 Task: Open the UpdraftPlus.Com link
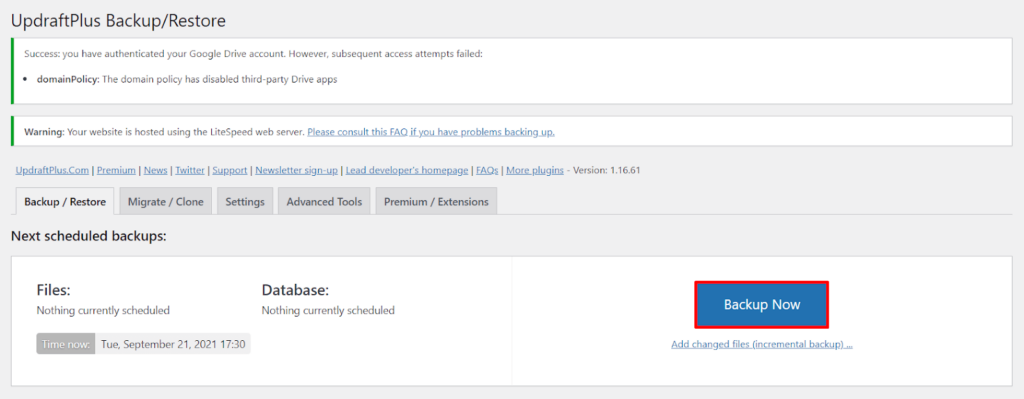[x=52, y=170]
